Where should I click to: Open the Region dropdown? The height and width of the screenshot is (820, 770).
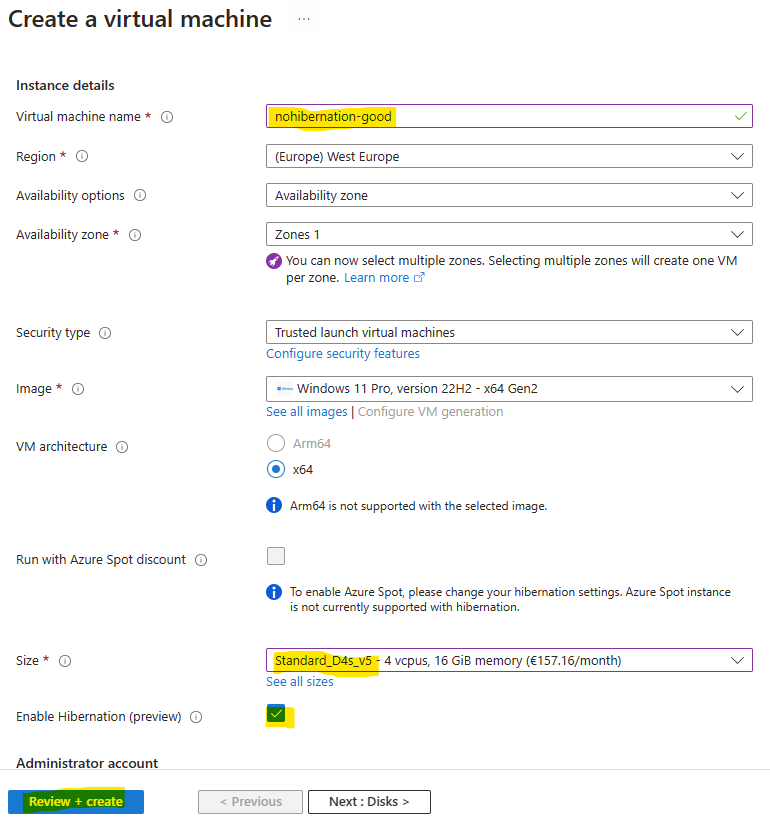[x=509, y=156]
